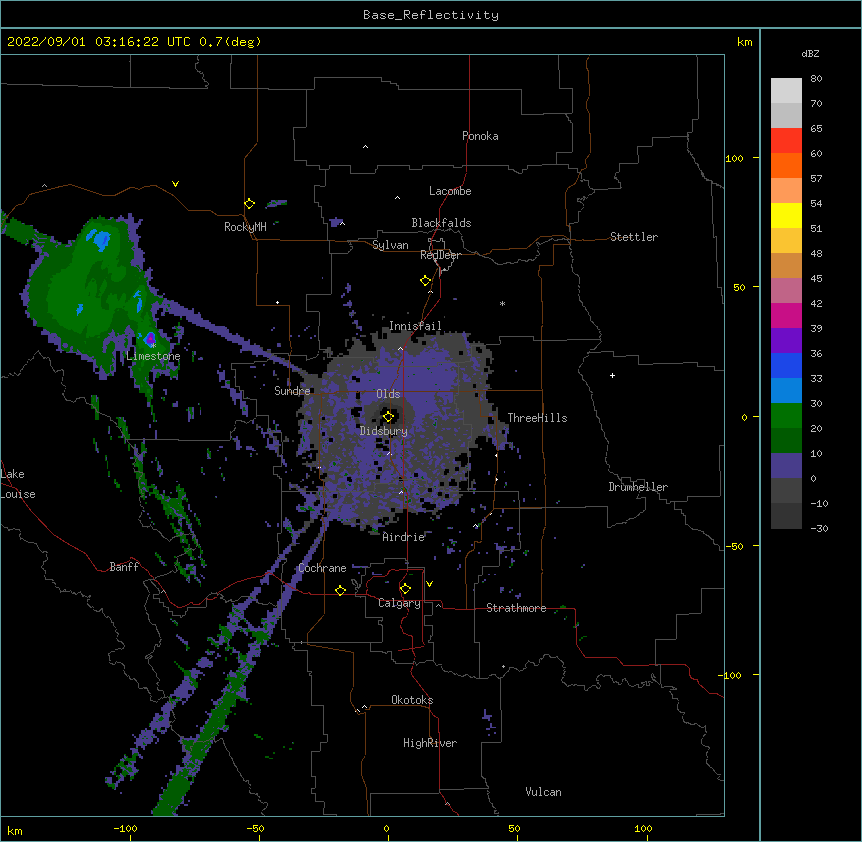Click the Ponoka city label
Screen dimensions: 862x842
pos(480,136)
